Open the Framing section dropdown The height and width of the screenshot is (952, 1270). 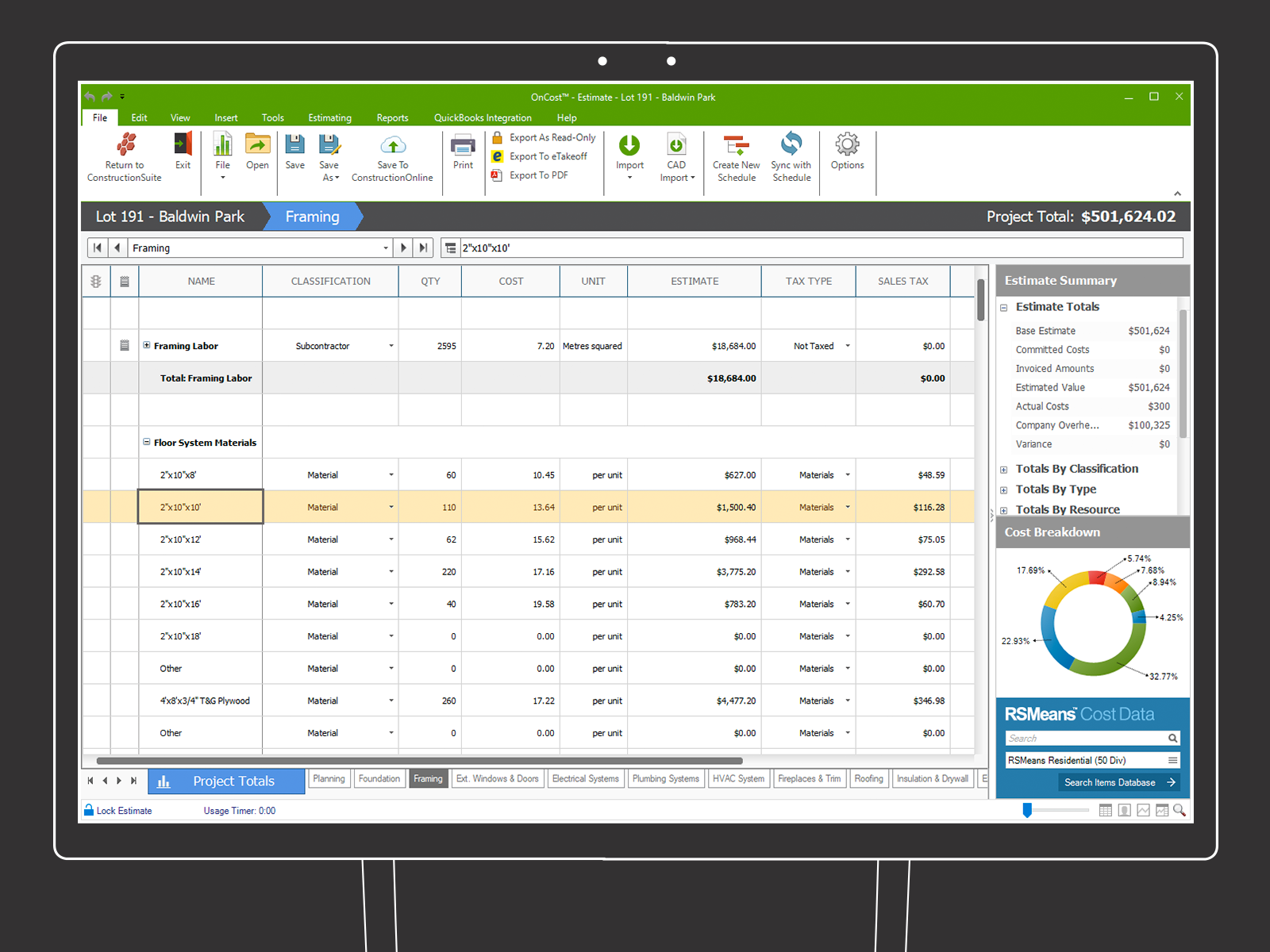(x=386, y=248)
